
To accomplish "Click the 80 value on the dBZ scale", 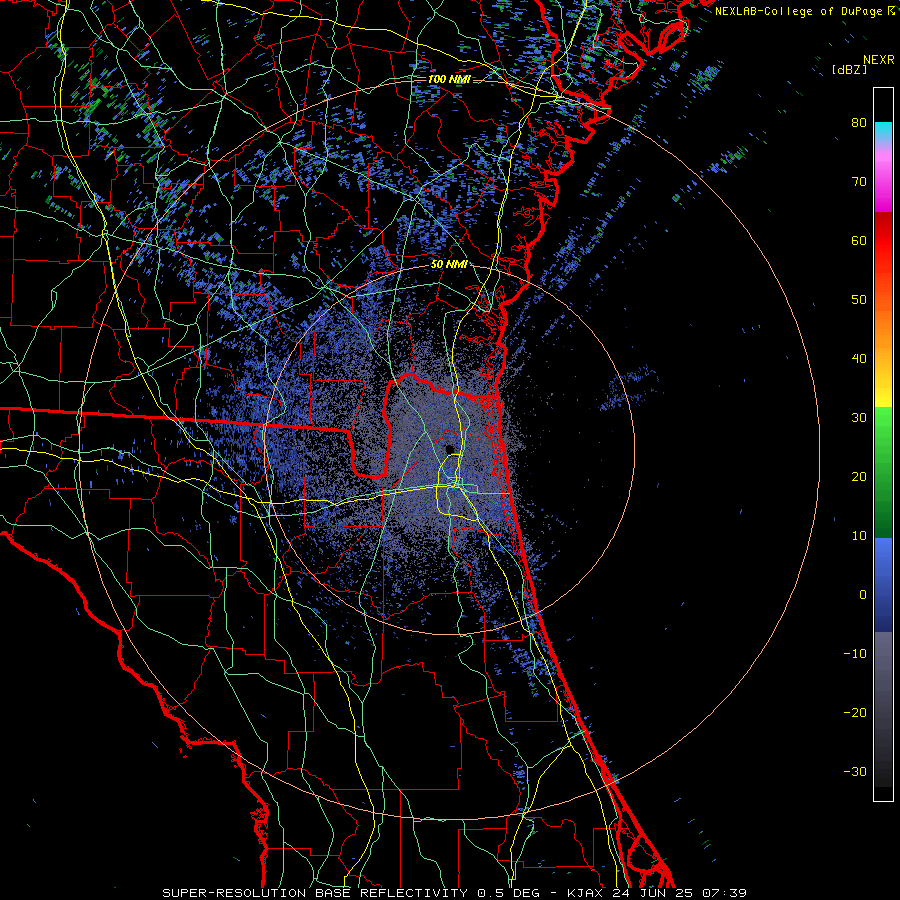I will click(x=859, y=122).
